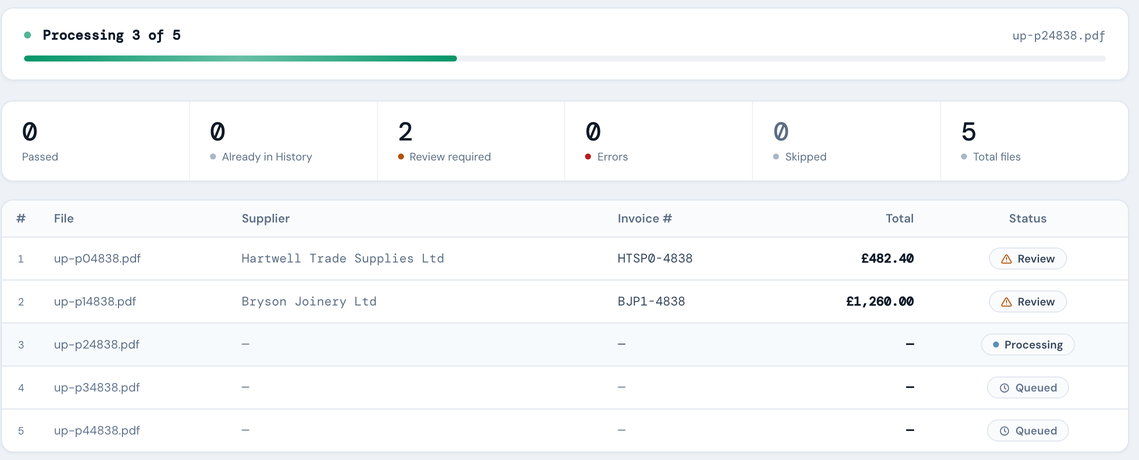1139x460 pixels.
Task: Click the Status column header
Action: click(x=1028, y=218)
